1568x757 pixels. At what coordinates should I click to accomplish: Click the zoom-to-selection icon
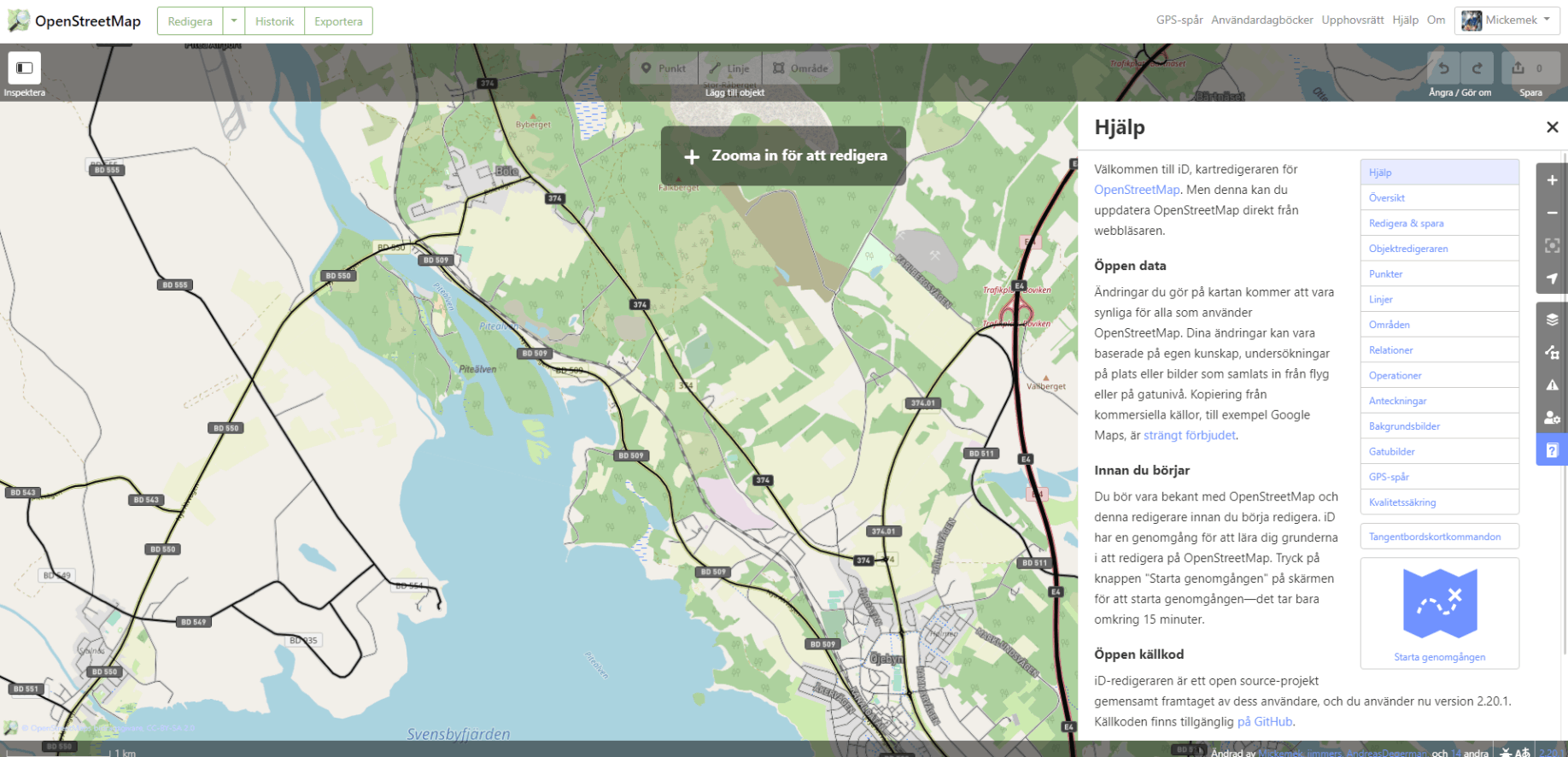click(x=1552, y=245)
